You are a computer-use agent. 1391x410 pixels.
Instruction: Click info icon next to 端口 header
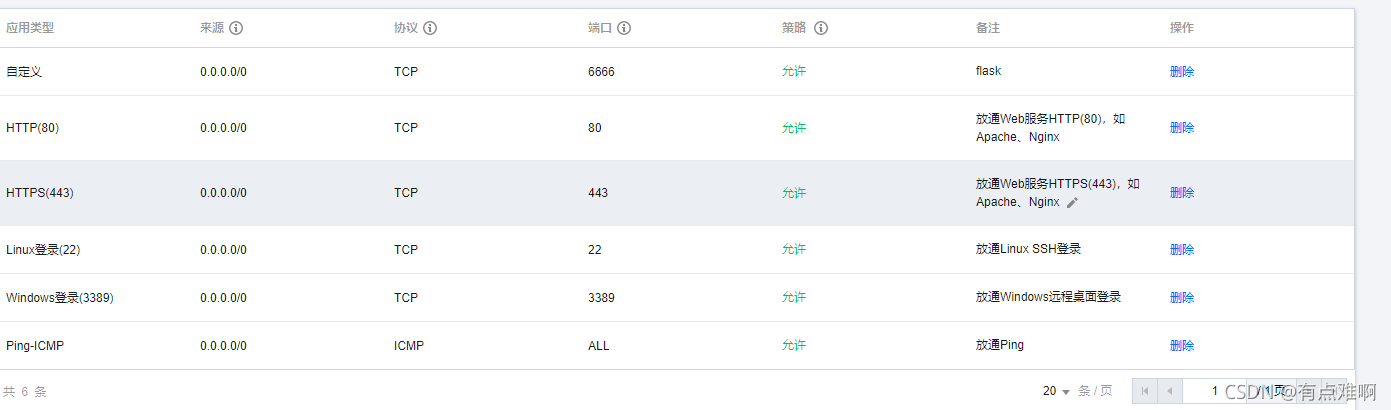click(624, 28)
